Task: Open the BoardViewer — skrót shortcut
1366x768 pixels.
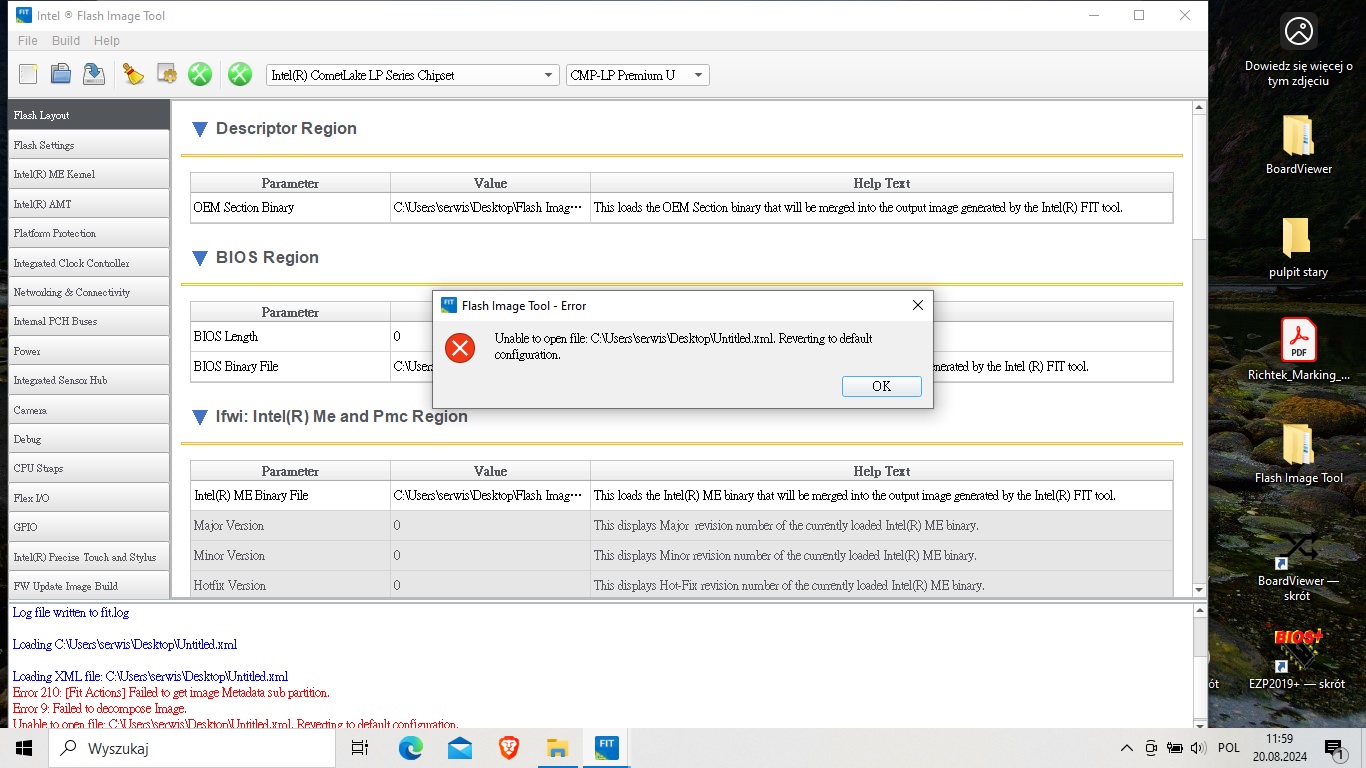Action: click(1298, 565)
